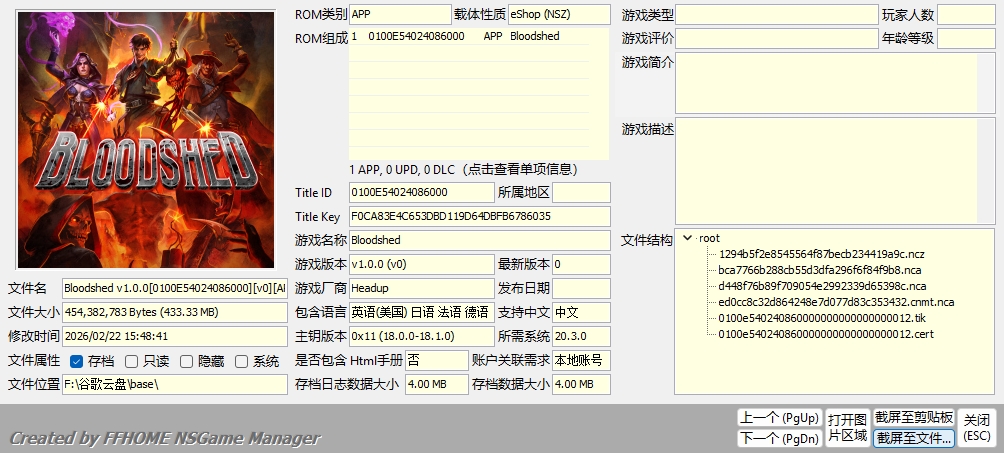1004x453 pixels.
Task: Click the Title Key value field
Action: (479, 216)
